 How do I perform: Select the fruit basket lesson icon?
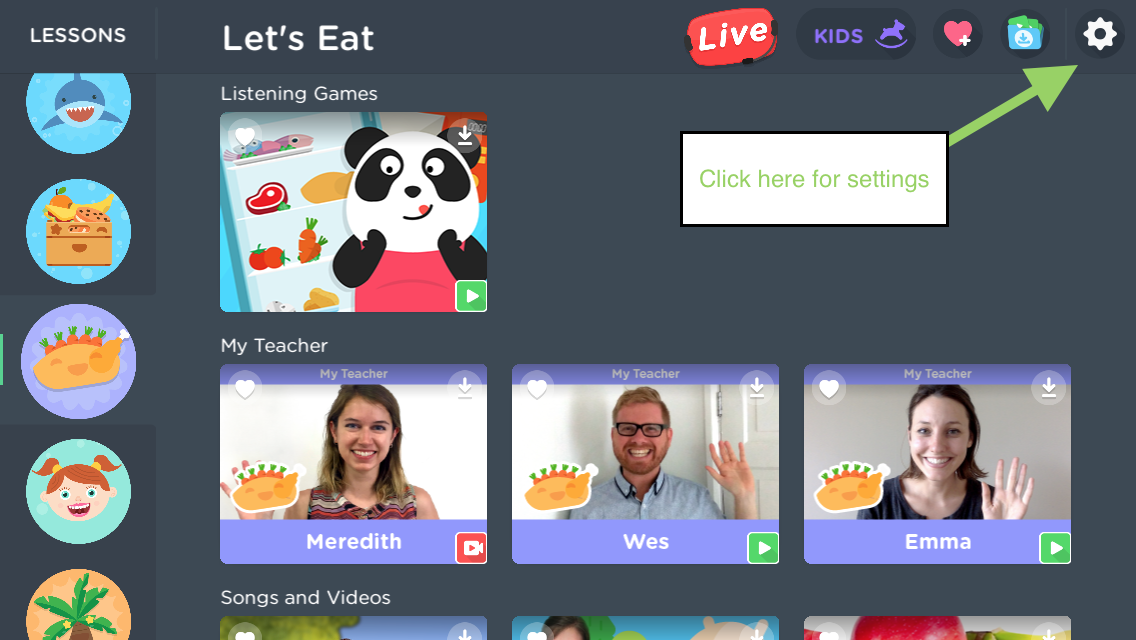[x=78, y=231]
